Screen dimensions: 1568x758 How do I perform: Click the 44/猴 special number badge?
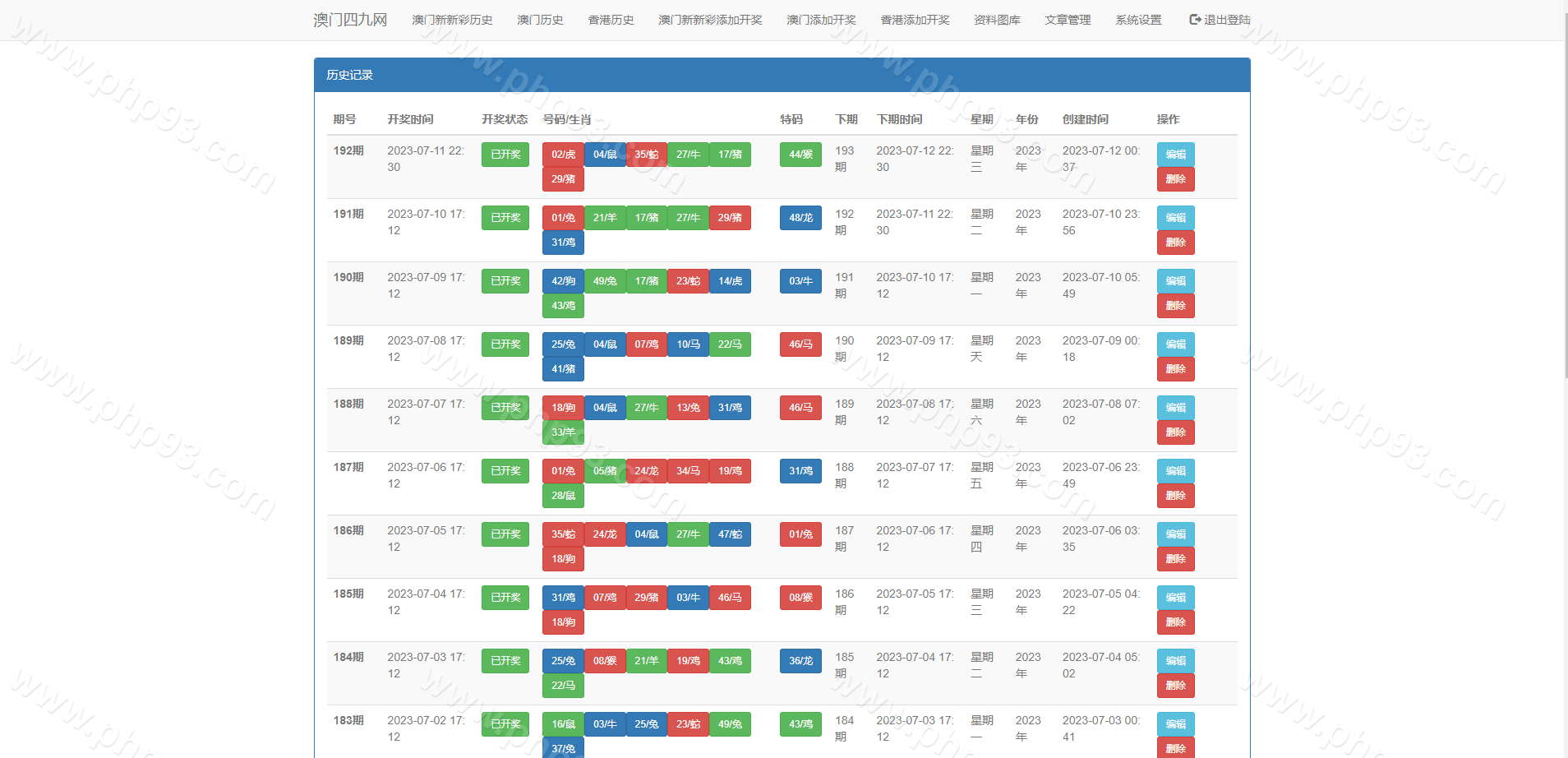pyautogui.click(x=800, y=155)
